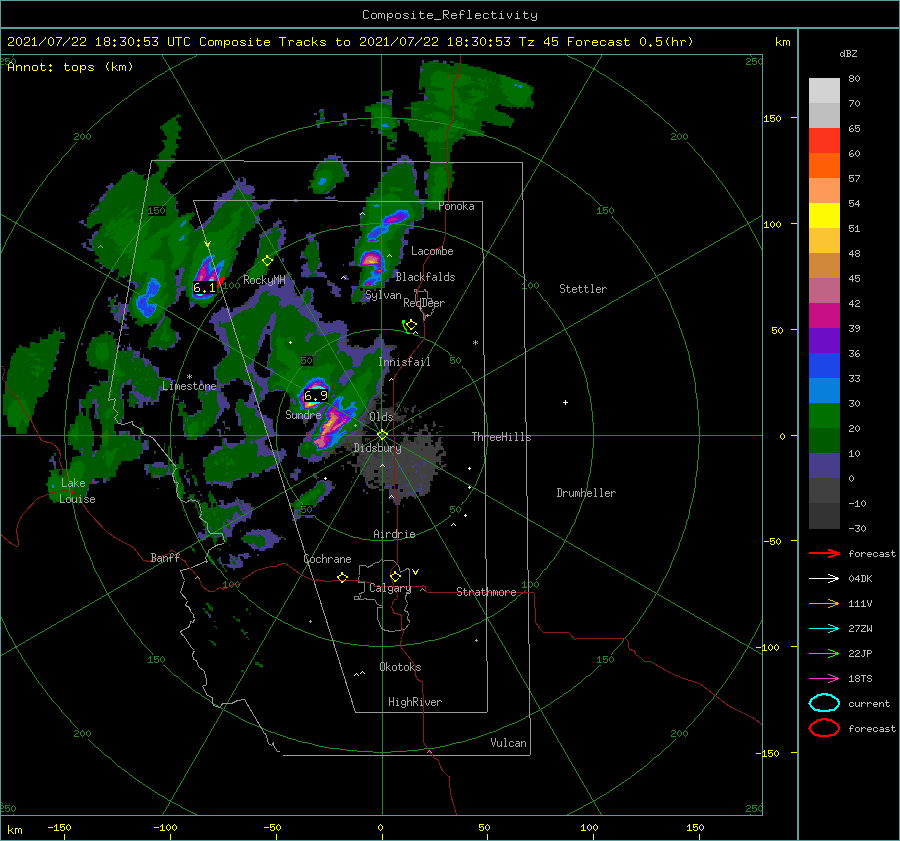Click the RockyMH label

pyautogui.click(x=264, y=280)
